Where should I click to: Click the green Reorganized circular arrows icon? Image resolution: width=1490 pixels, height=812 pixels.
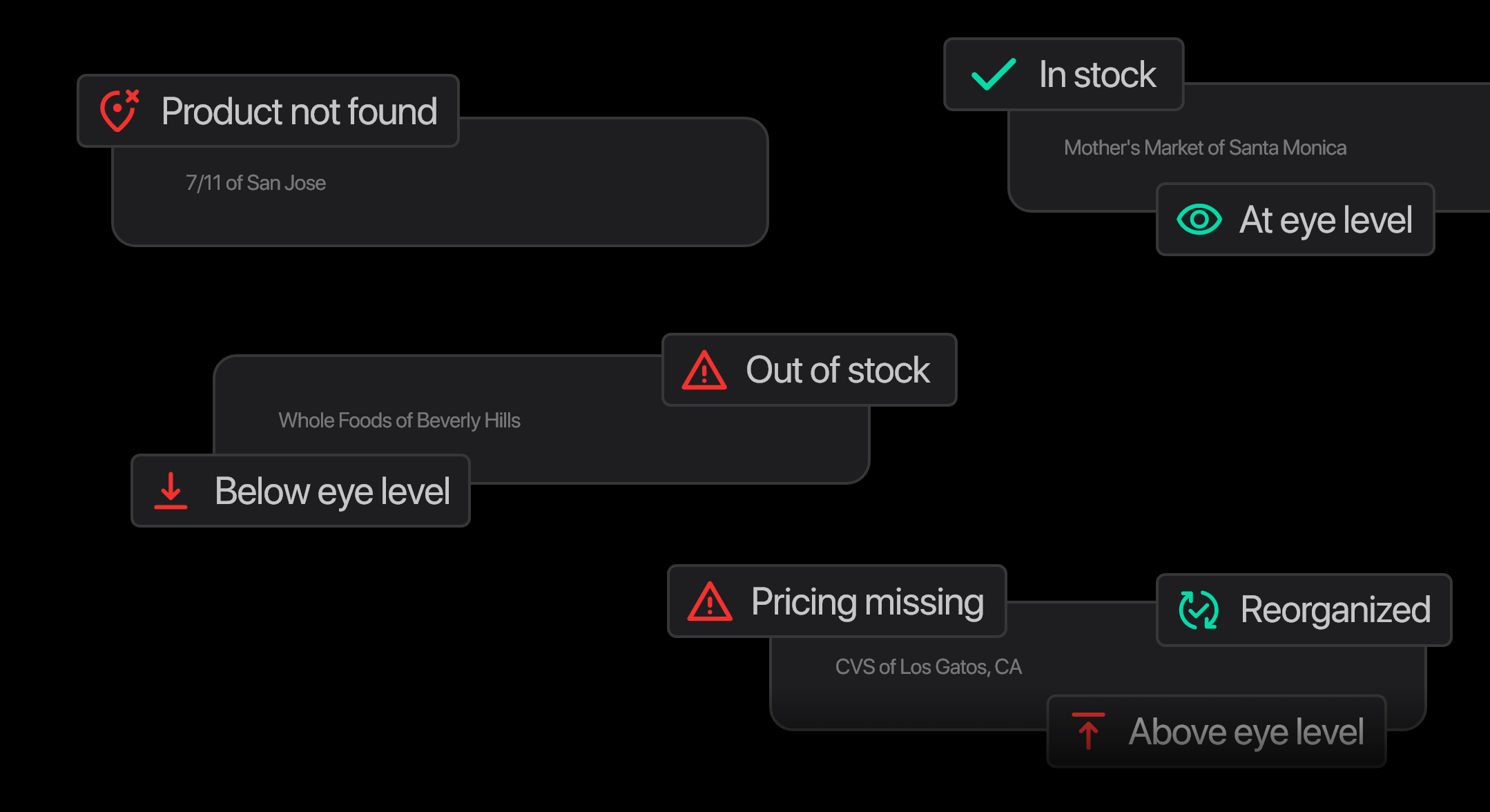coord(1199,610)
